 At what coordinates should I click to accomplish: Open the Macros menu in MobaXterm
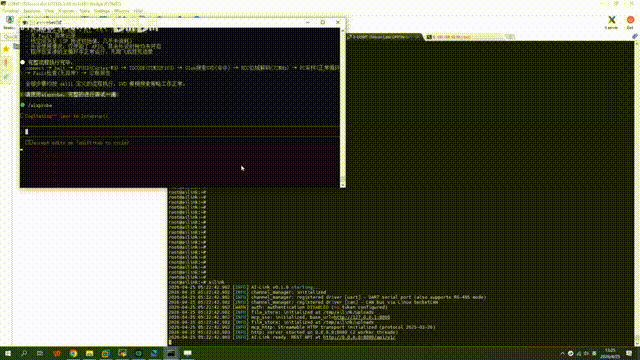pyautogui.click(x=121, y=11)
